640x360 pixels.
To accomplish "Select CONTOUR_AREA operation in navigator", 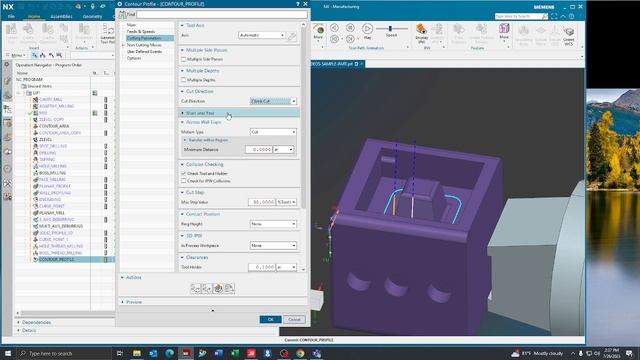I will [x=54, y=126].
